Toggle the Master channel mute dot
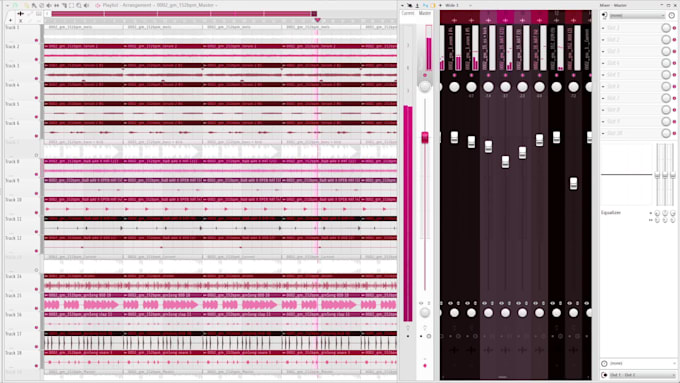The image size is (680, 383). click(425, 75)
